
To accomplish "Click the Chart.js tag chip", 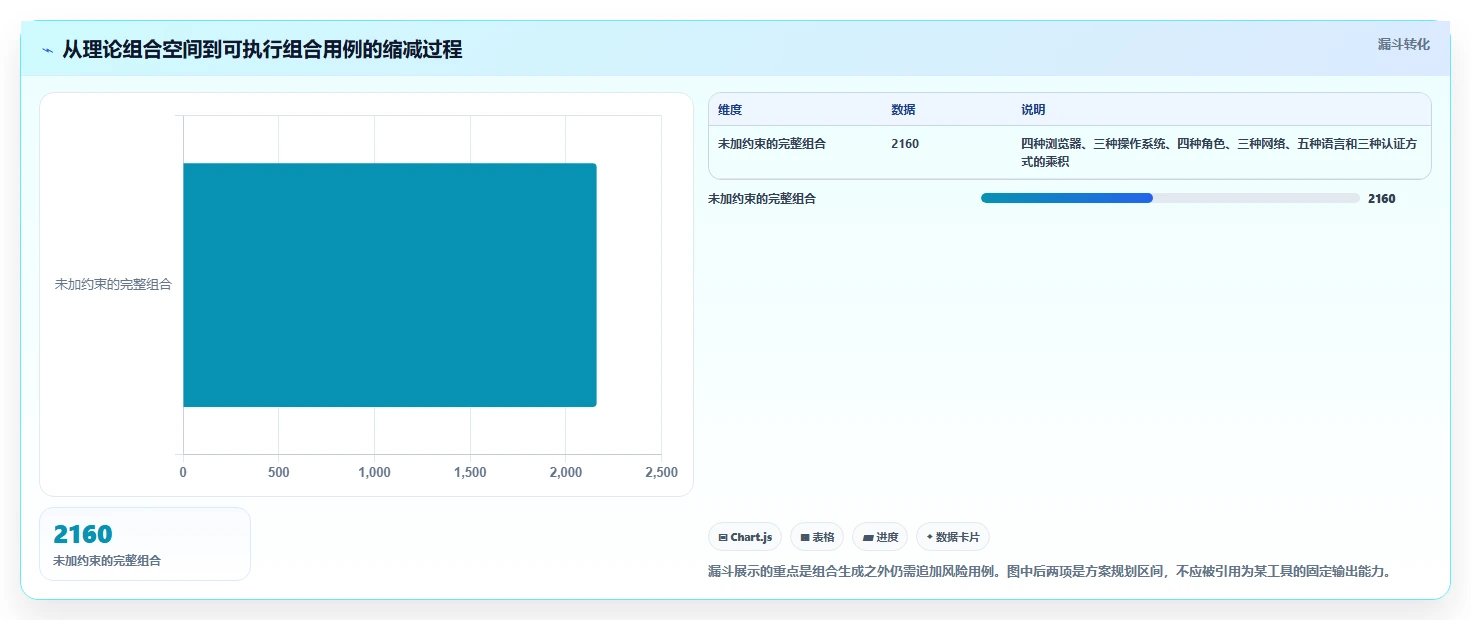I will (745, 537).
